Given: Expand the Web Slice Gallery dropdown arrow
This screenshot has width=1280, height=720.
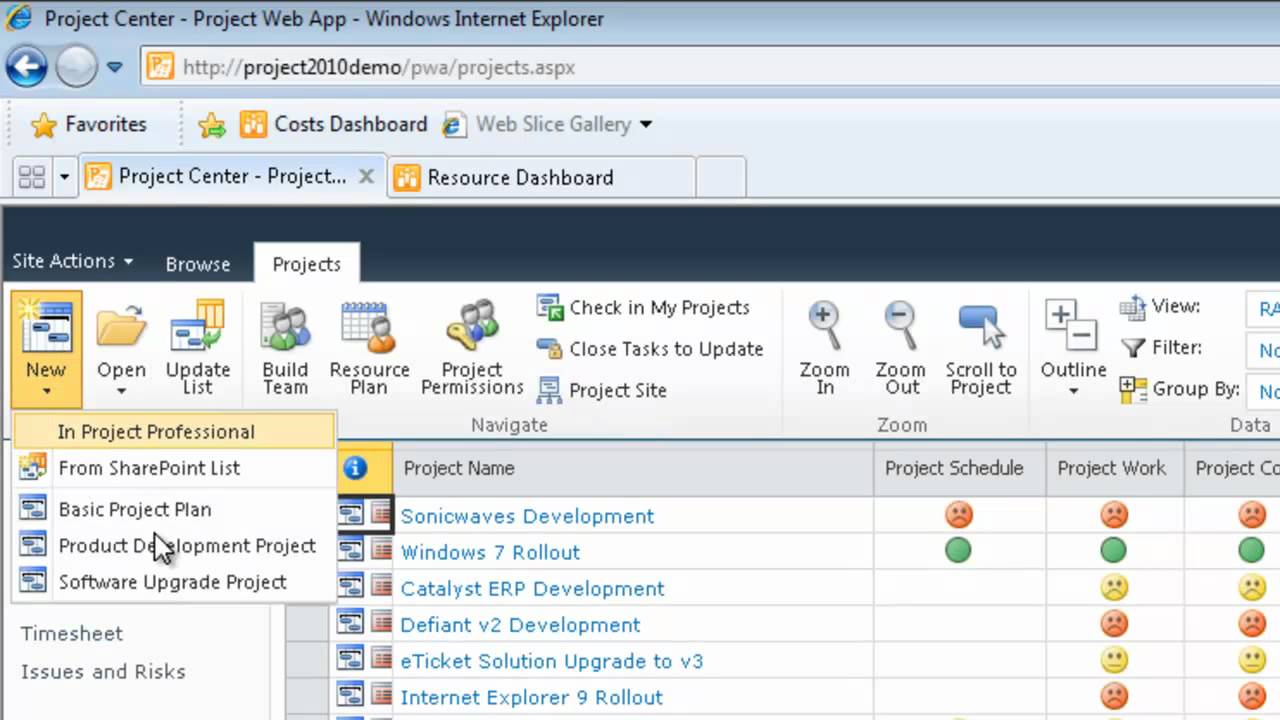Looking at the screenshot, I should pos(645,124).
